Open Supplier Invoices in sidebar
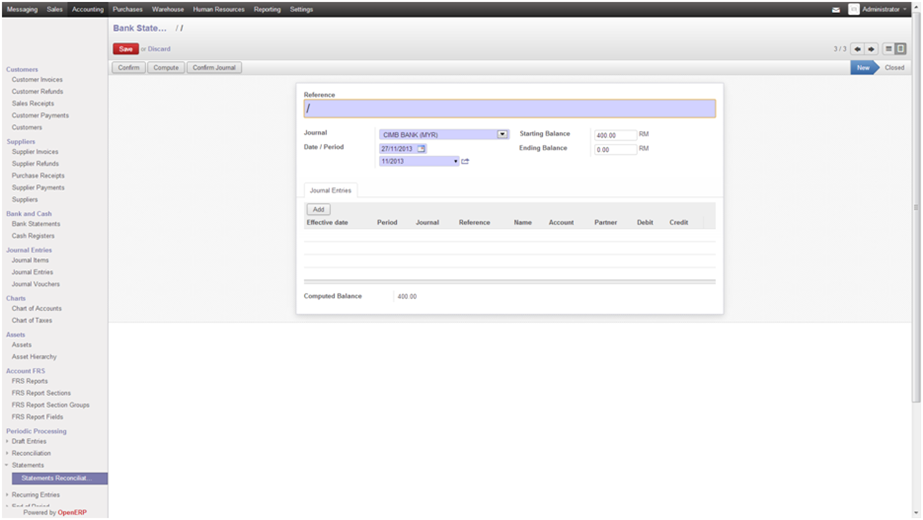Screen dimensions: 923x520 (x=35, y=152)
